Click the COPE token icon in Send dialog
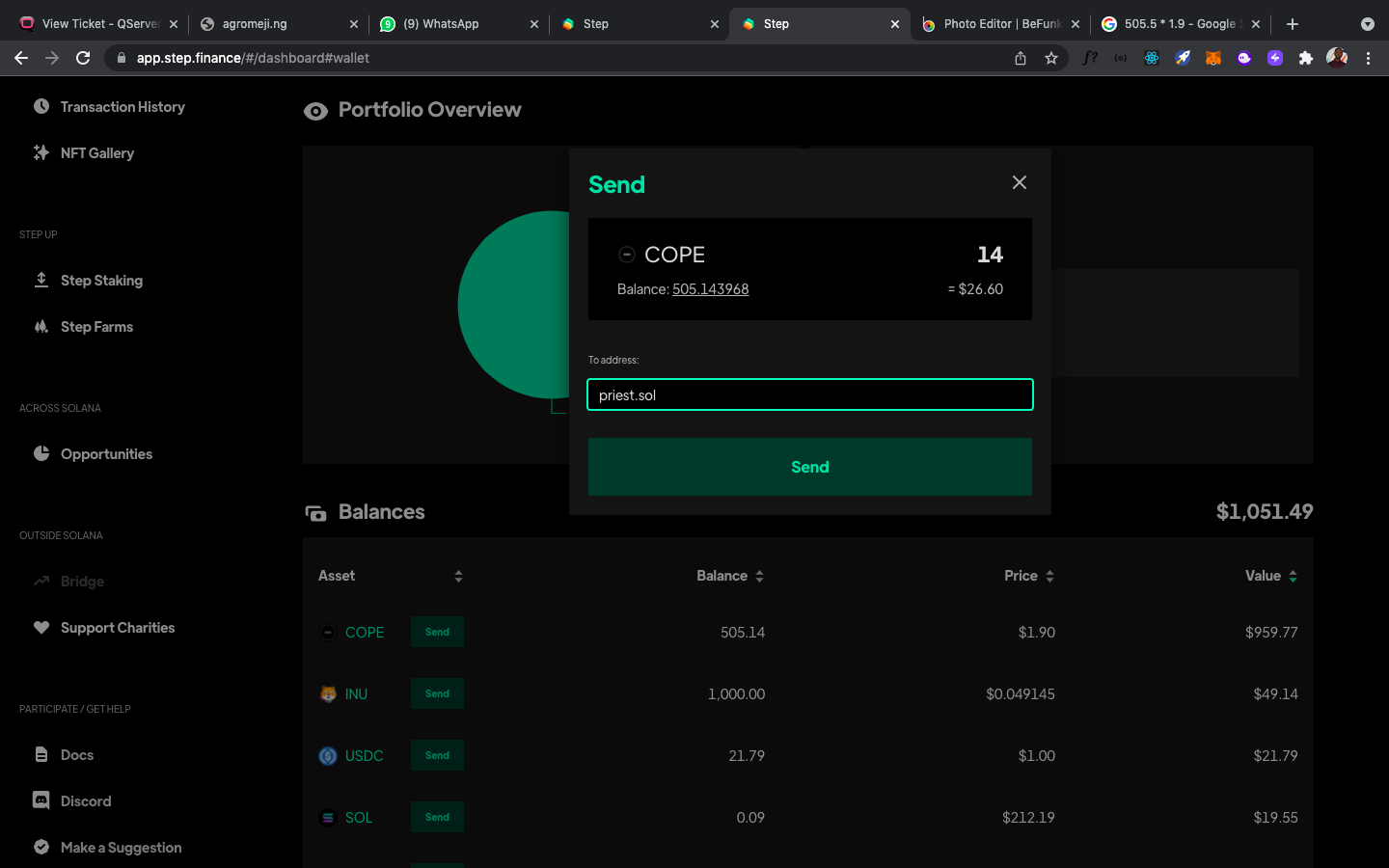This screenshot has height=868, width=1389. point(627,255)
